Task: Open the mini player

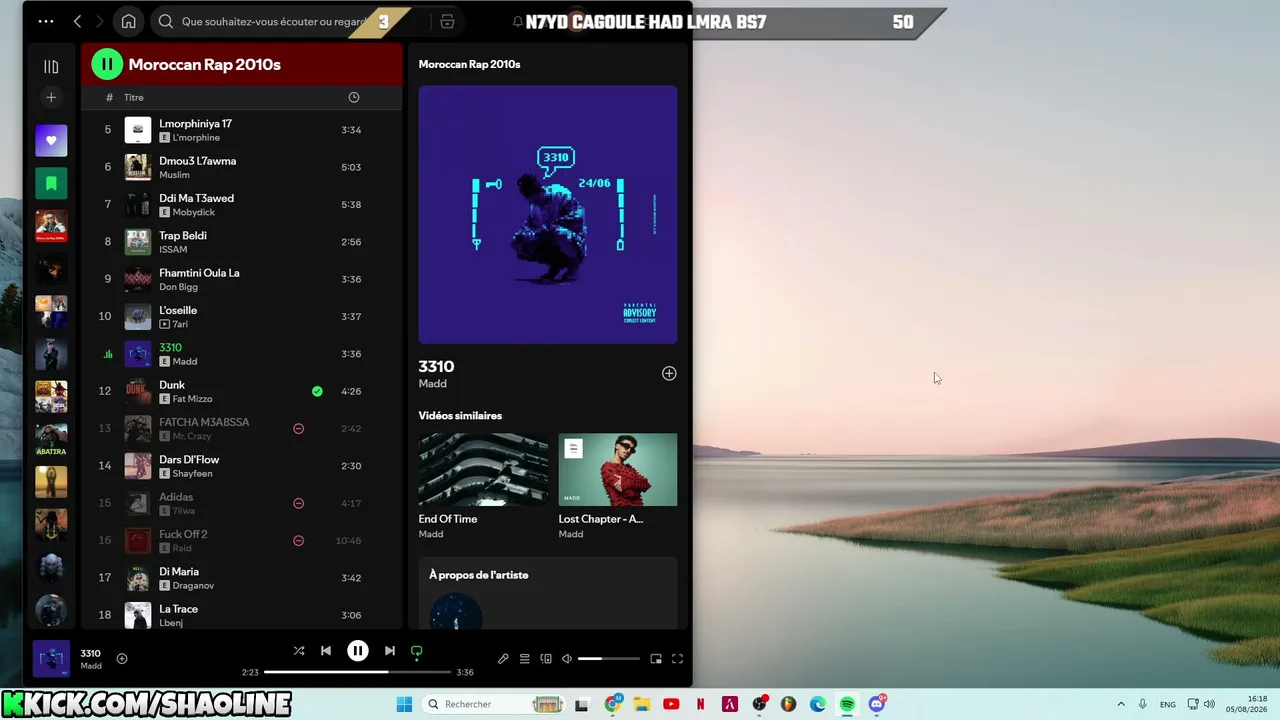Action: click(x=656, y=659)
